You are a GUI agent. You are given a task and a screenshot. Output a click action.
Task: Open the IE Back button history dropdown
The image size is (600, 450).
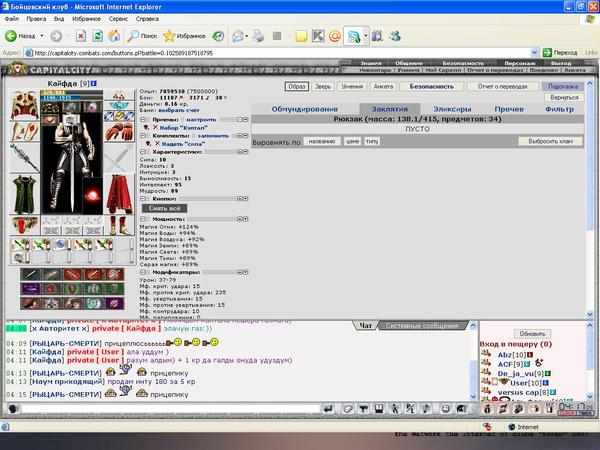42,36
